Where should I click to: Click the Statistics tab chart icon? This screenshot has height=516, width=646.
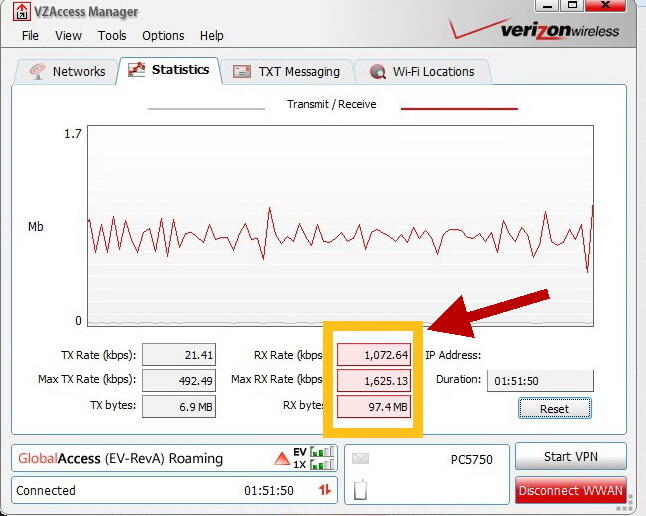point(136,69)
